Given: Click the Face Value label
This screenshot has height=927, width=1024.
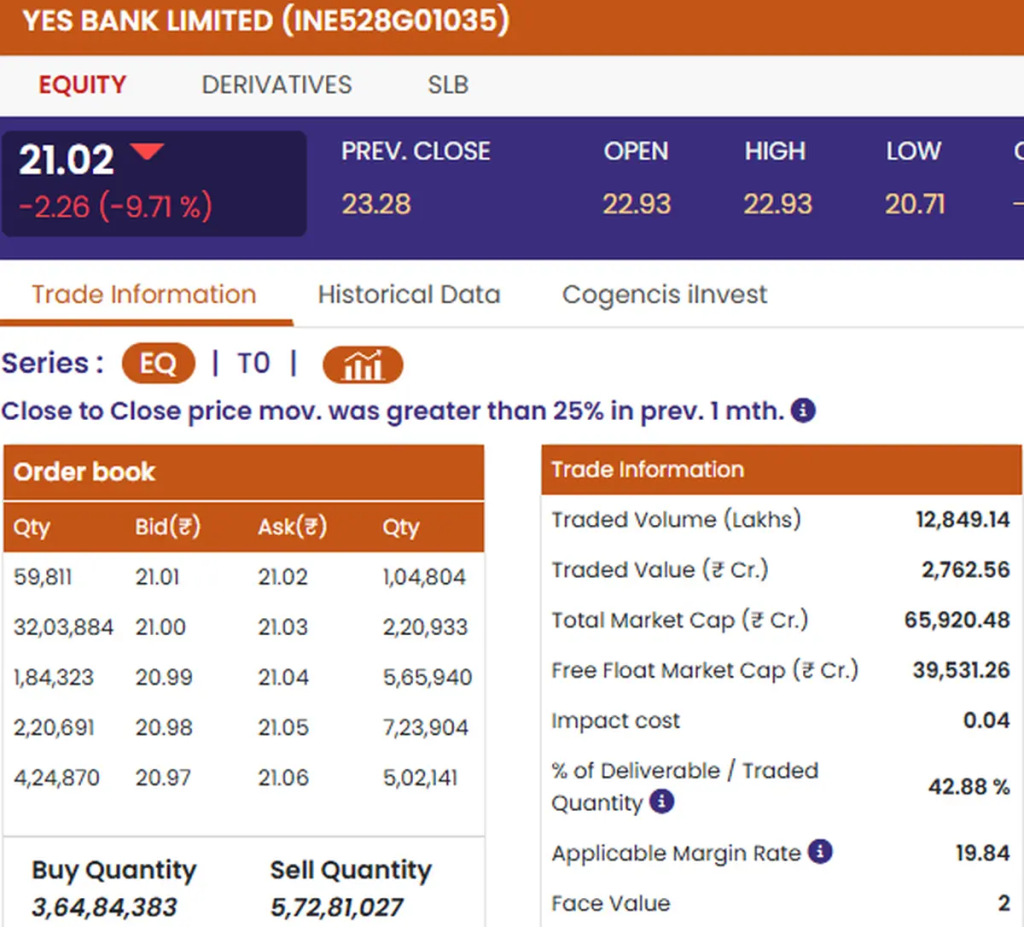Looking at the screenshot, I should tap(611, 903).
